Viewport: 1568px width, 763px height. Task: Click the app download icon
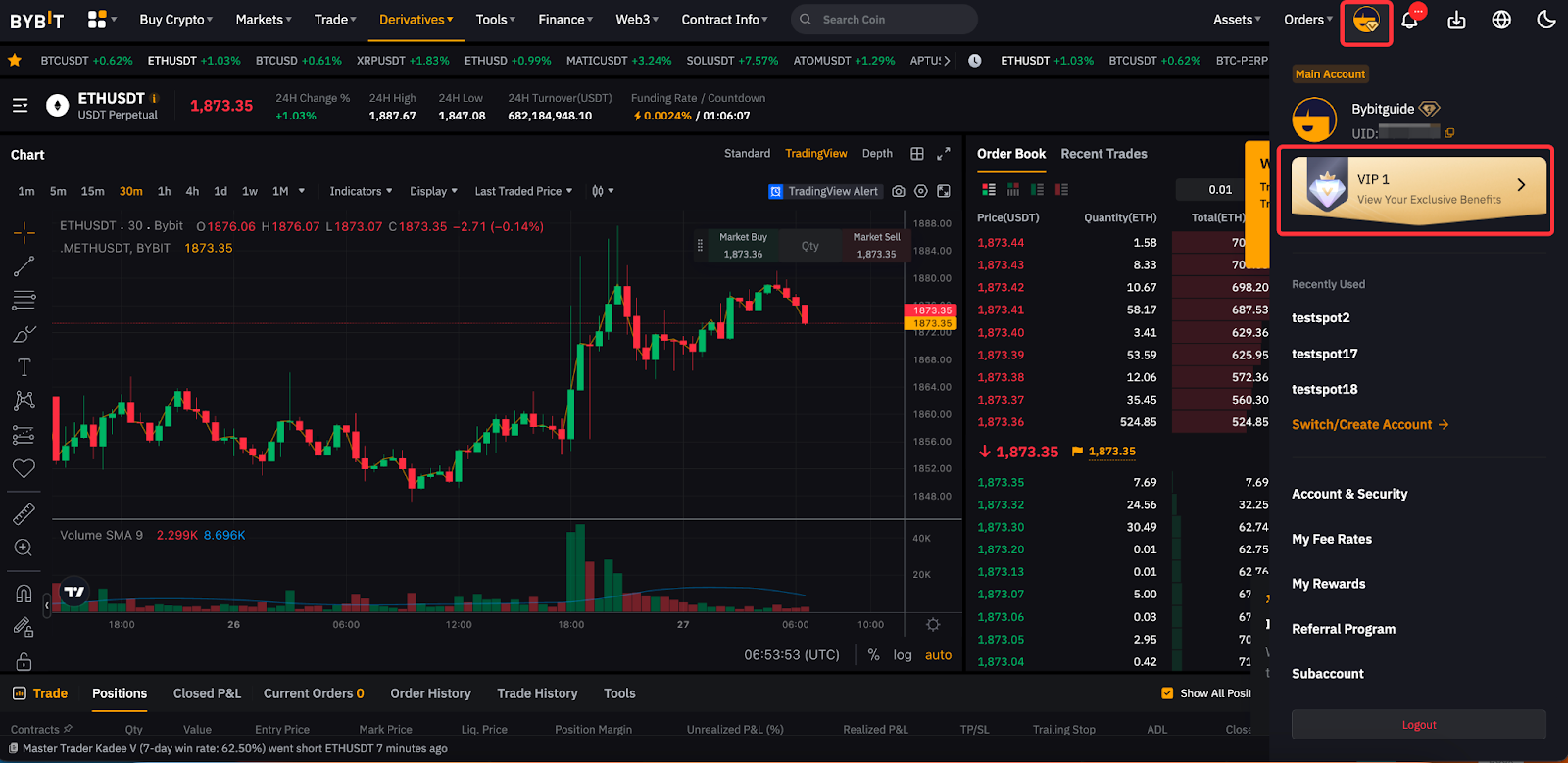(1456, 21)
